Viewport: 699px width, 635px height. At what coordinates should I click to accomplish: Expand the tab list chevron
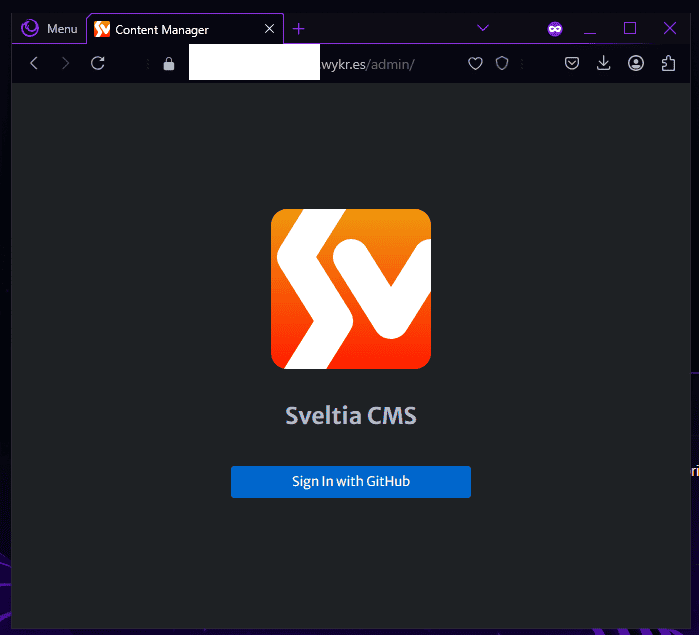click(483, 28)
